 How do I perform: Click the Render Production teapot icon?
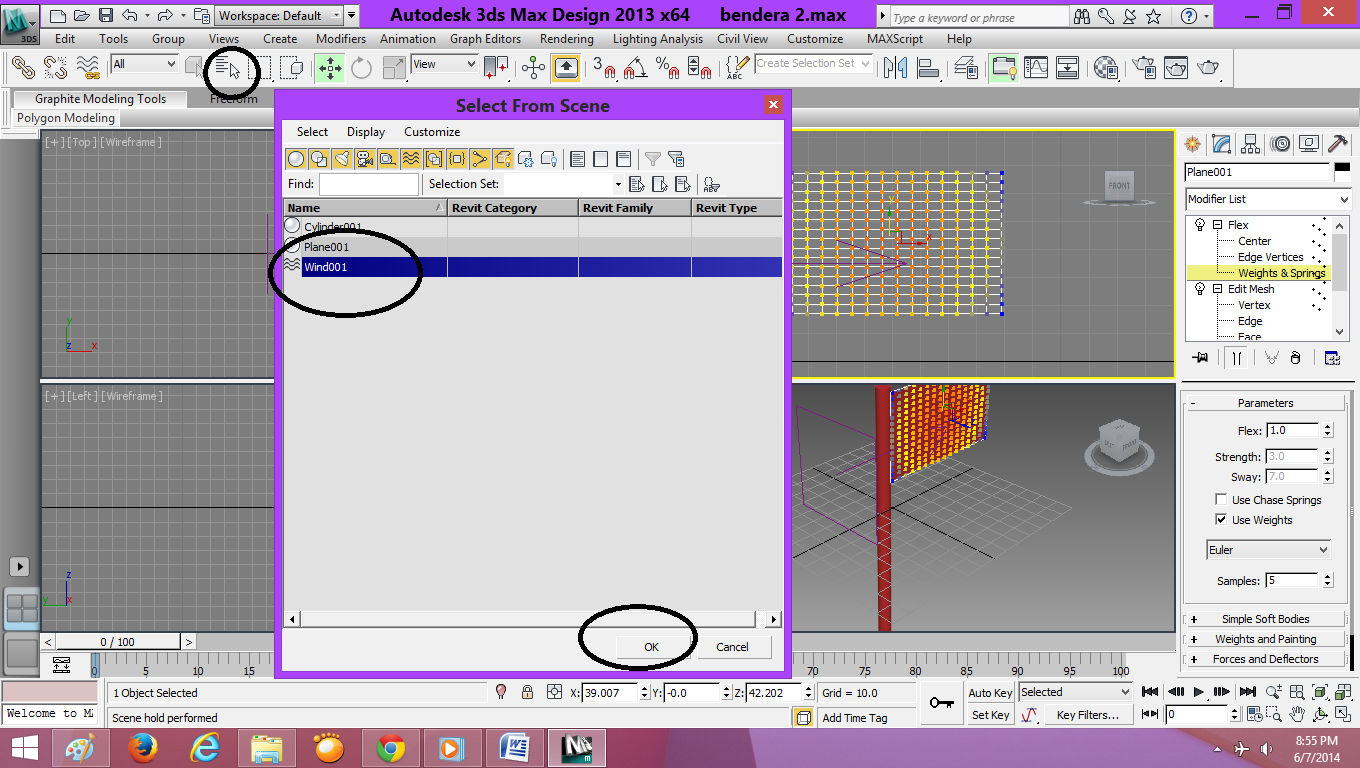[1209, 68]
